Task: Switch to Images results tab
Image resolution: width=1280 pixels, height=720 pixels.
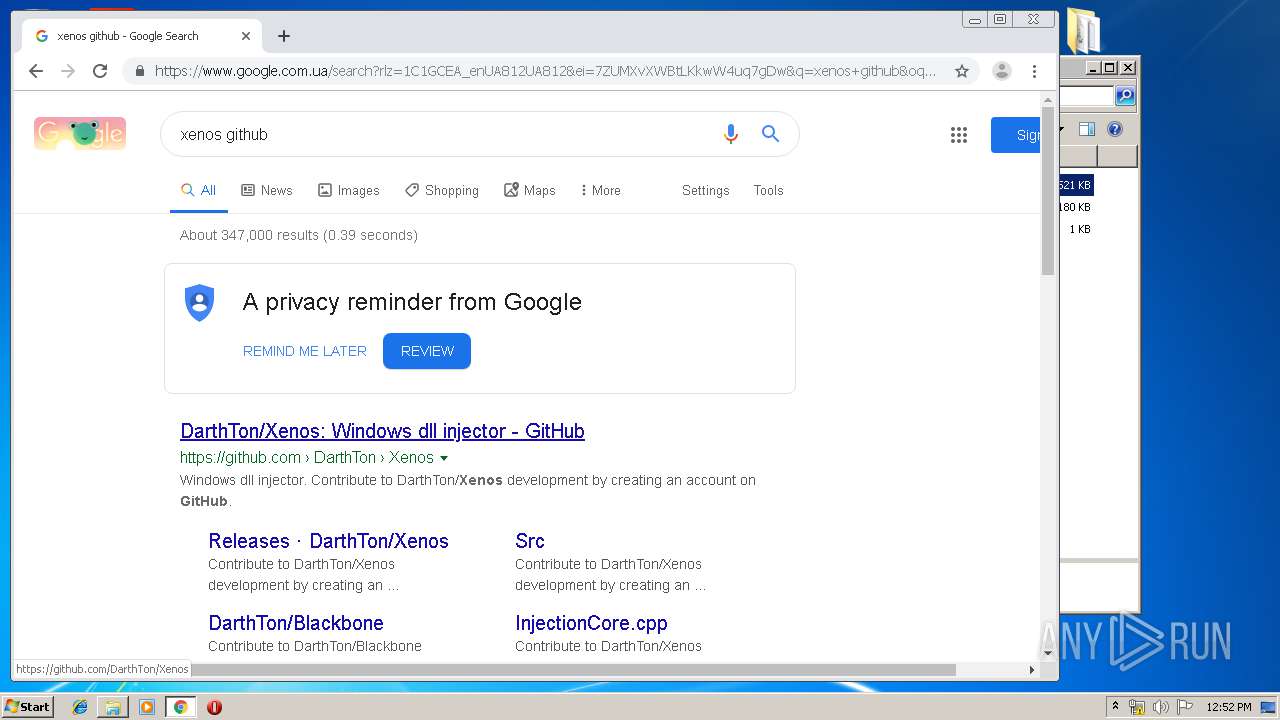Action: [349, 190]
